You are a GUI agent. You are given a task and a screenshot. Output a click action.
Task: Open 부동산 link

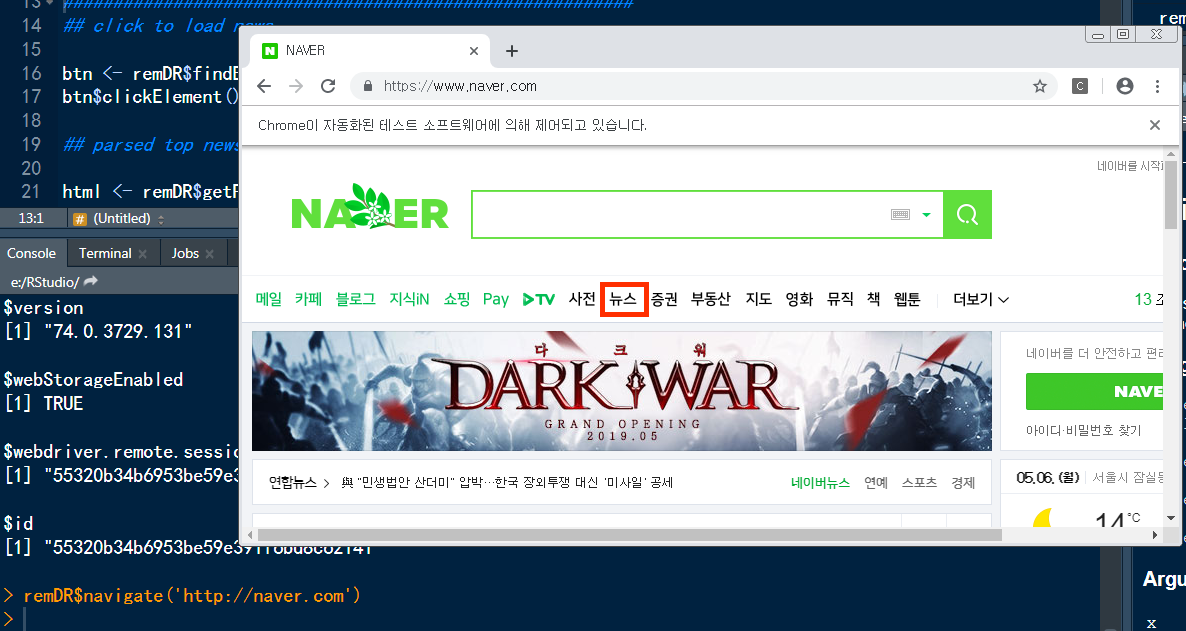(710, 299)
